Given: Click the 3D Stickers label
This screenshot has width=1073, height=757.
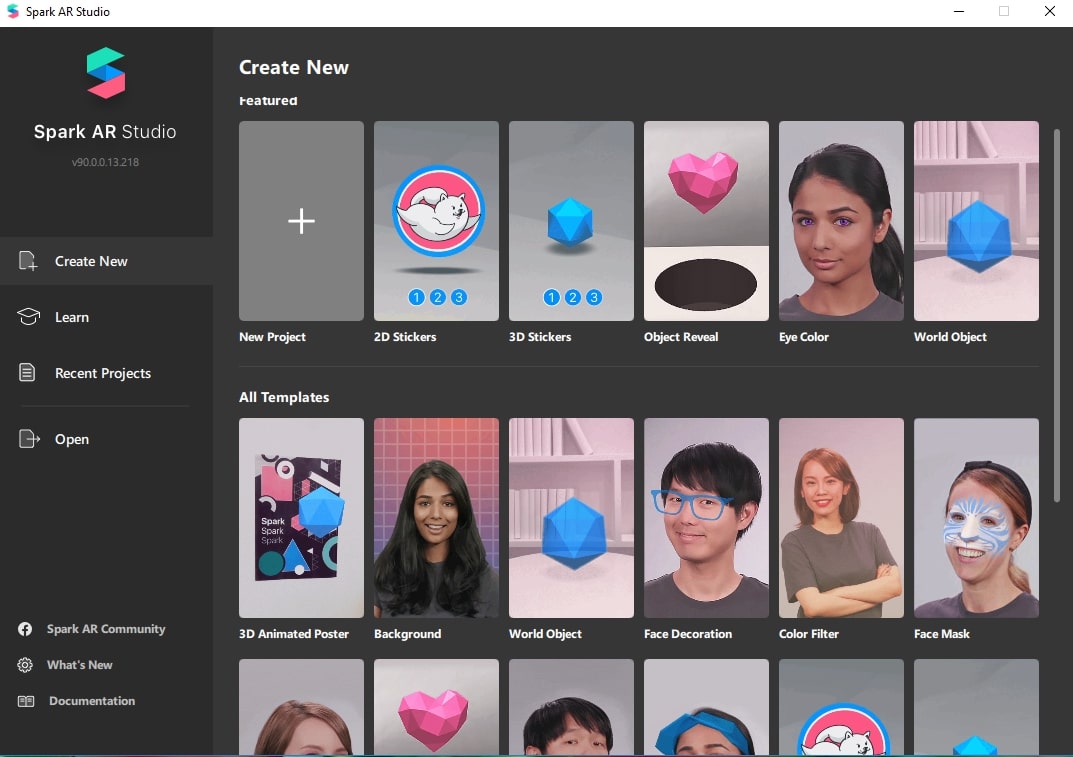Looking at the screenshot, I should tap(540, 337).
